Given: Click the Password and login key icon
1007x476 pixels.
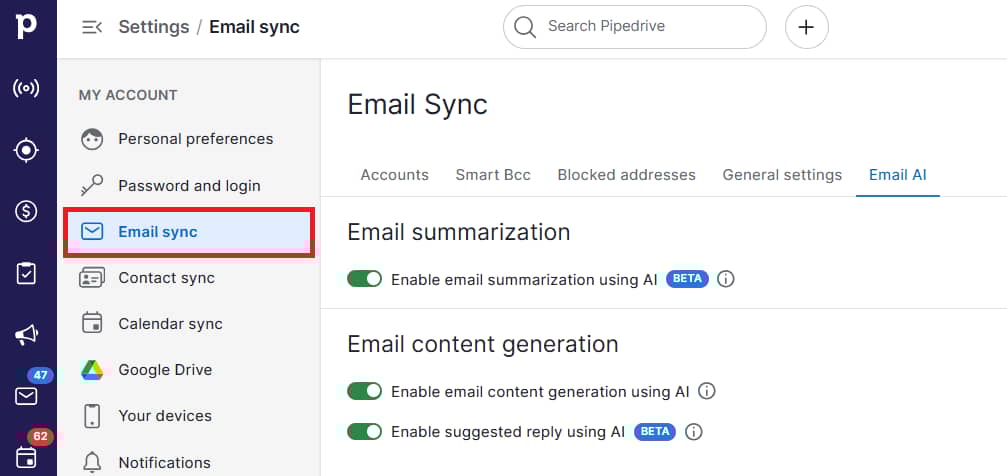Looking at the screenshot, I should pyautogui.click(x=92, y=186).
